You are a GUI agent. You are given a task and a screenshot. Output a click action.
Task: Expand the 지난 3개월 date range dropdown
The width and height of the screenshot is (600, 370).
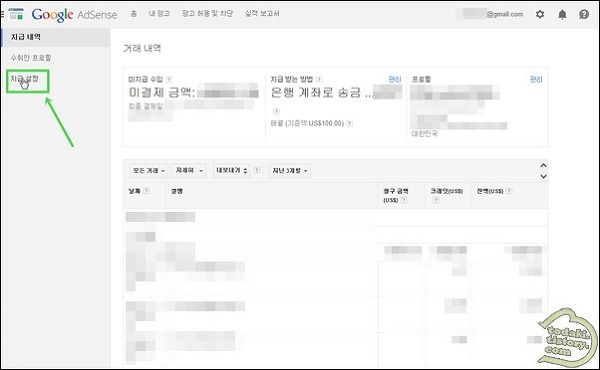(290, 171)
